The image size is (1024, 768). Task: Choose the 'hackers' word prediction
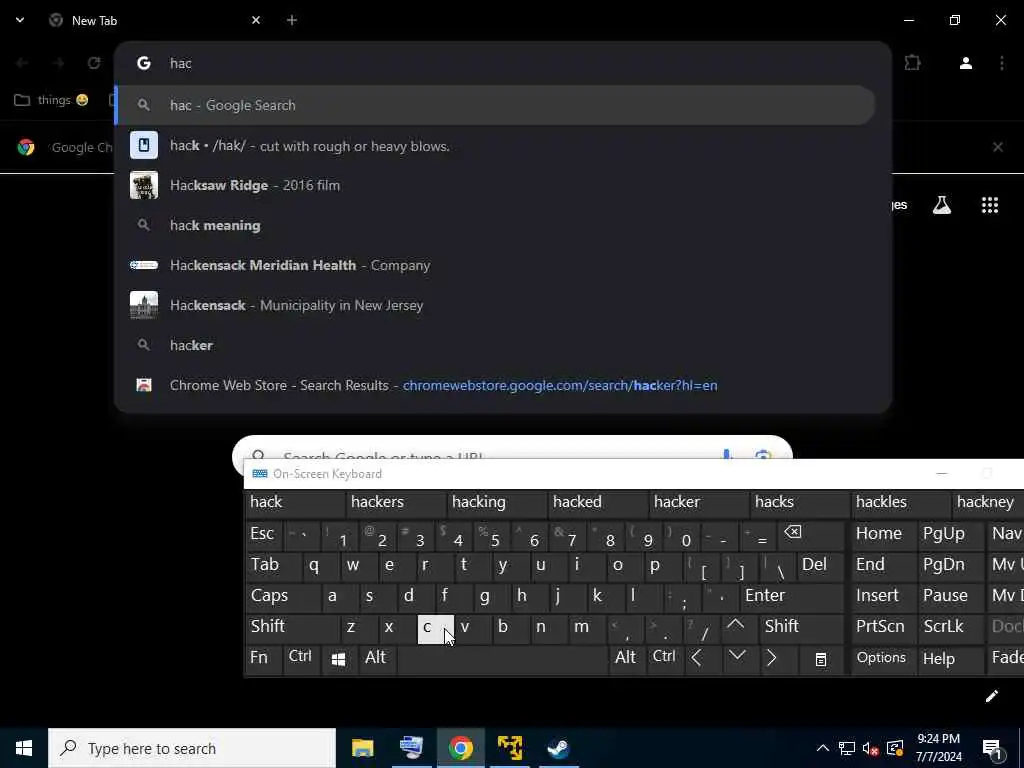396,502
